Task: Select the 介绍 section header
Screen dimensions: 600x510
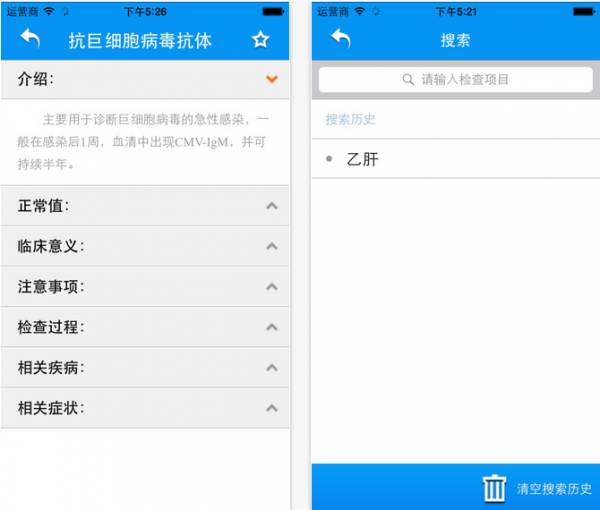Action: pyautogui.click(x=36, y=79)
